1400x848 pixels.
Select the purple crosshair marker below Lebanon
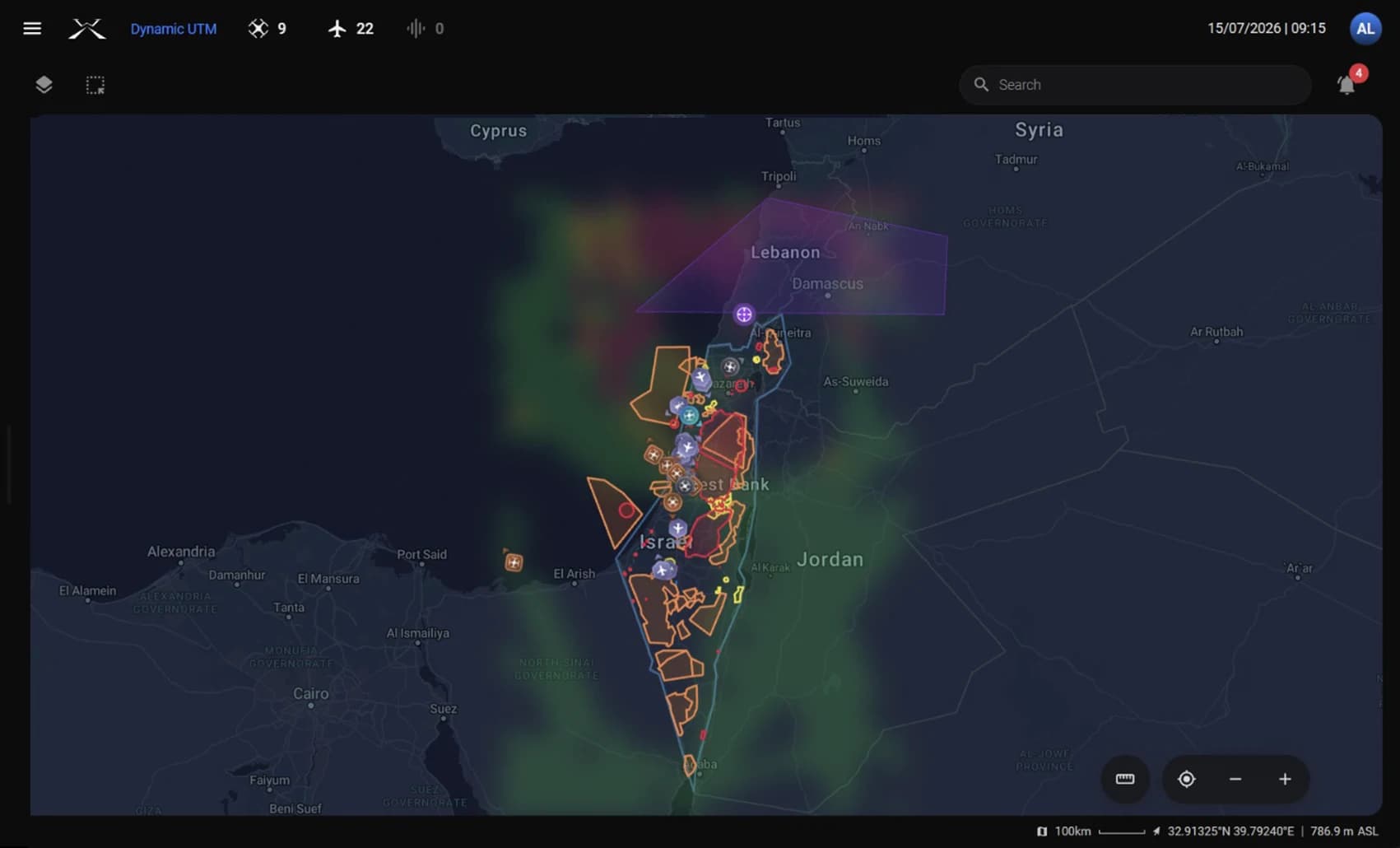point(744,315)
